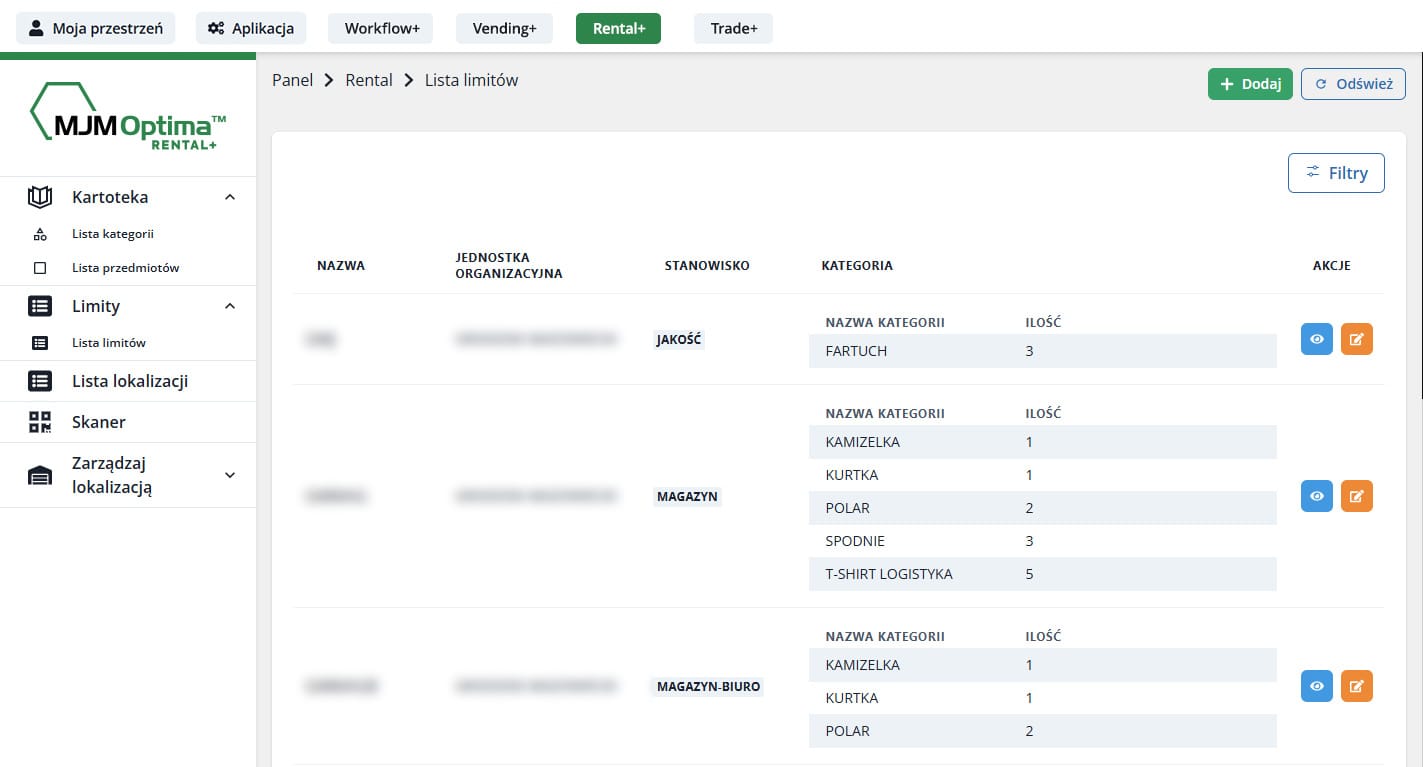
Task: Click the Kartoteka book icon
Action: click(x=40, y=197)
